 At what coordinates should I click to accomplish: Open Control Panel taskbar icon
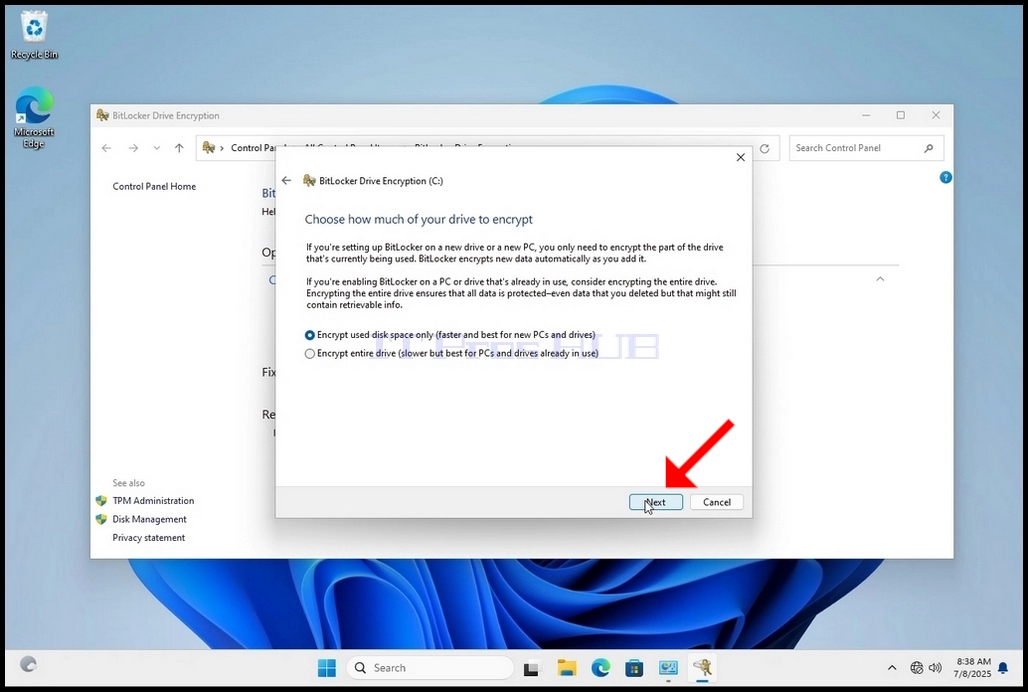[x=668, y=668]
